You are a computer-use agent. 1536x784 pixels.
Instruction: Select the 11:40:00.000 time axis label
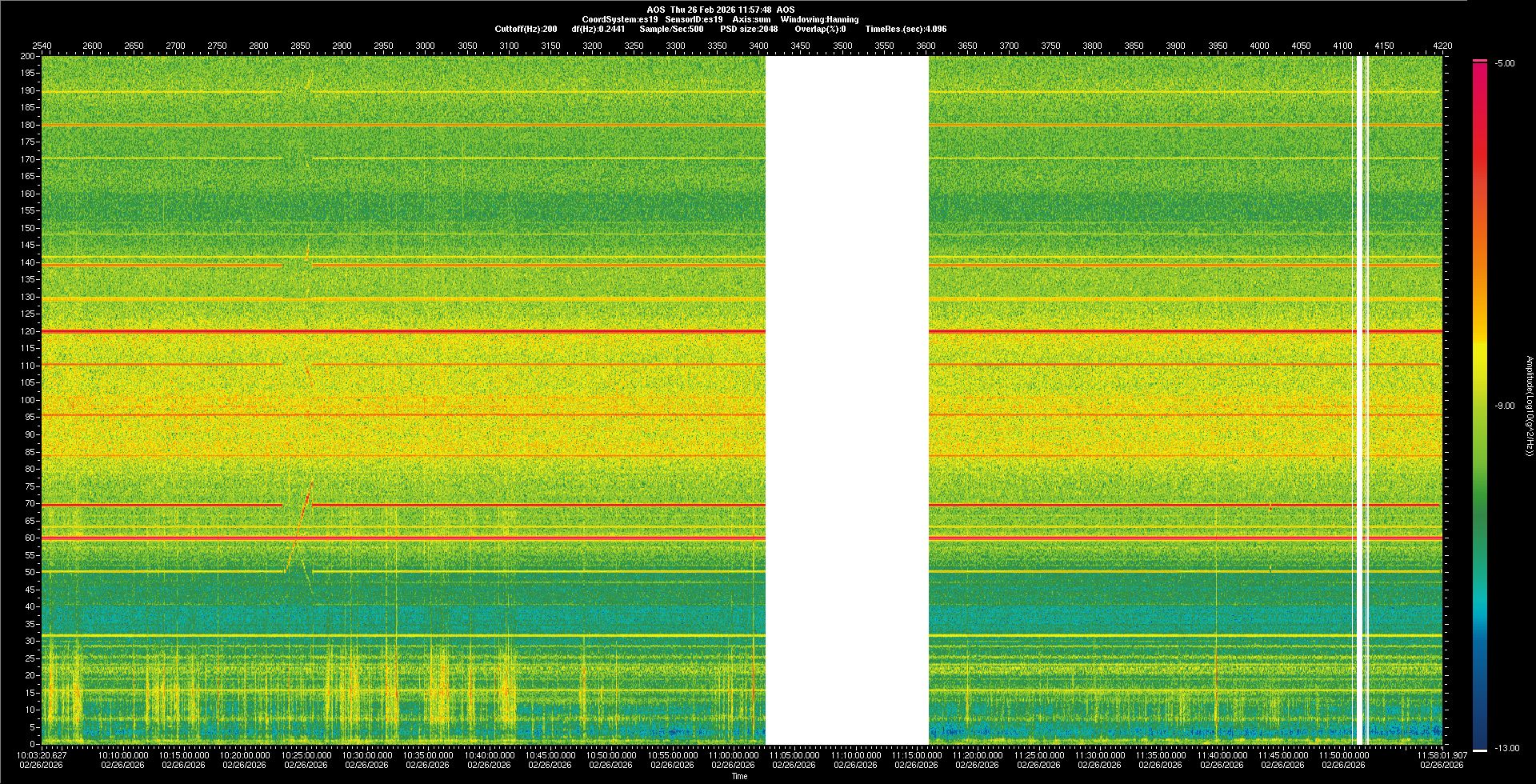click(x=1222, y=755)
